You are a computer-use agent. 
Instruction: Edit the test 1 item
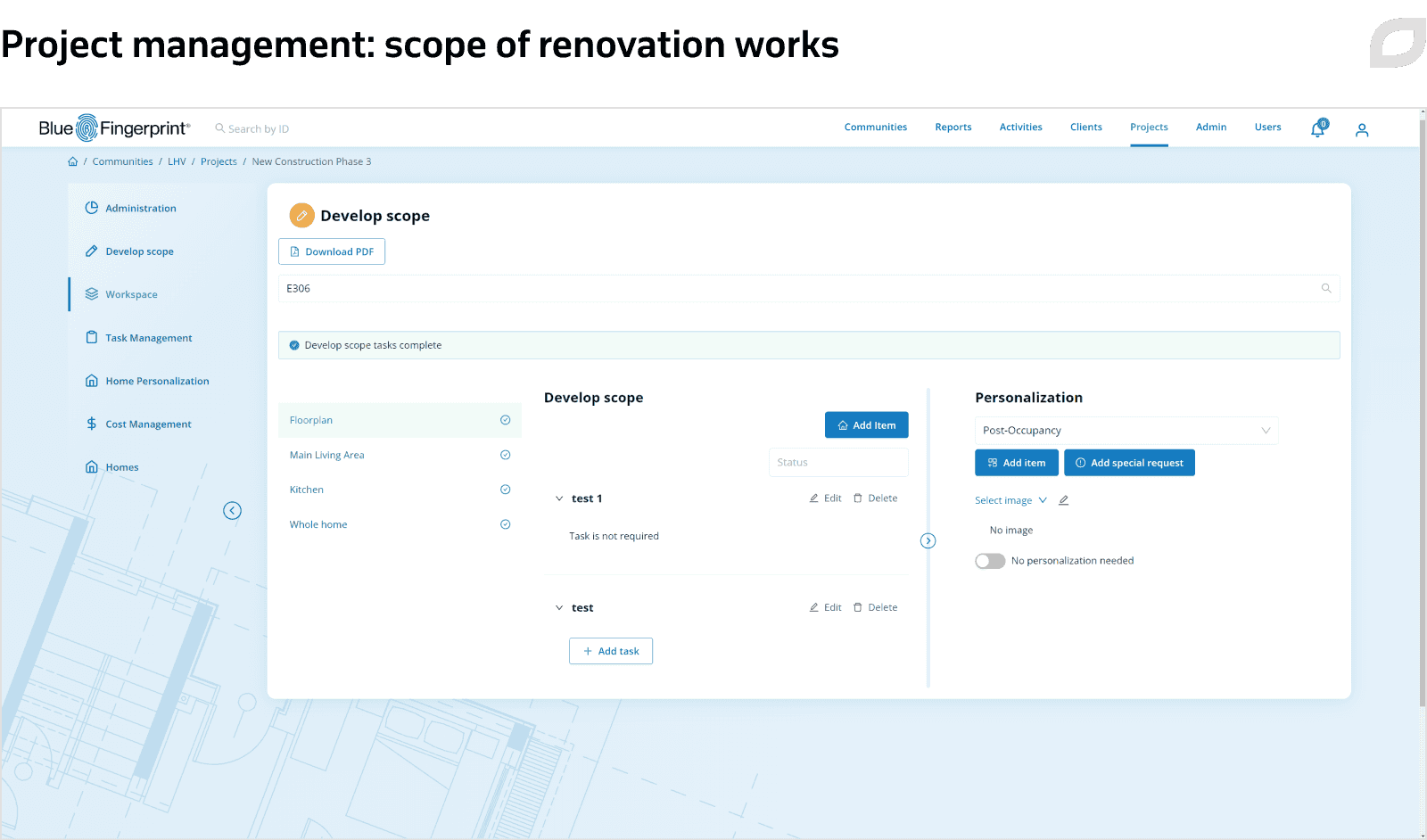(x=825, y=498)
